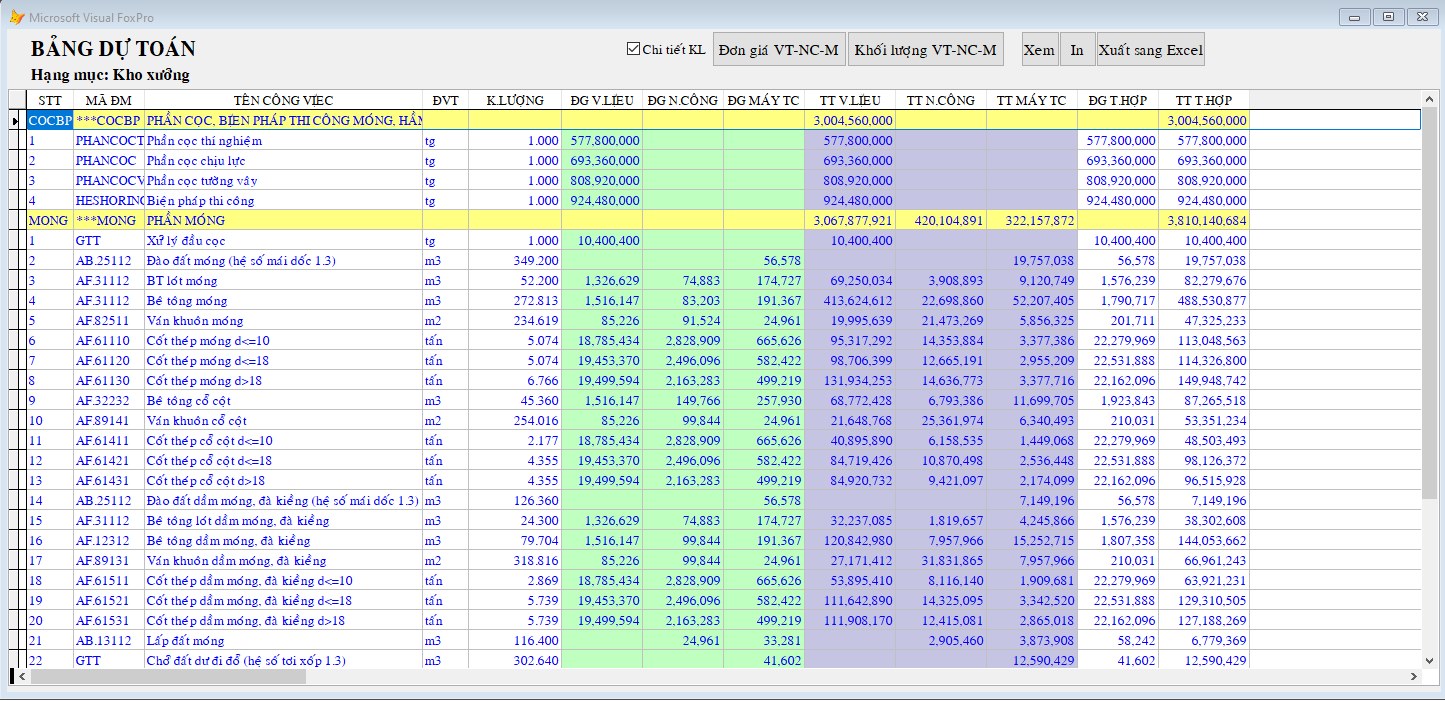
Task: Select the MONG section row PHẦN MÓNG
Action: click(185, 221)
